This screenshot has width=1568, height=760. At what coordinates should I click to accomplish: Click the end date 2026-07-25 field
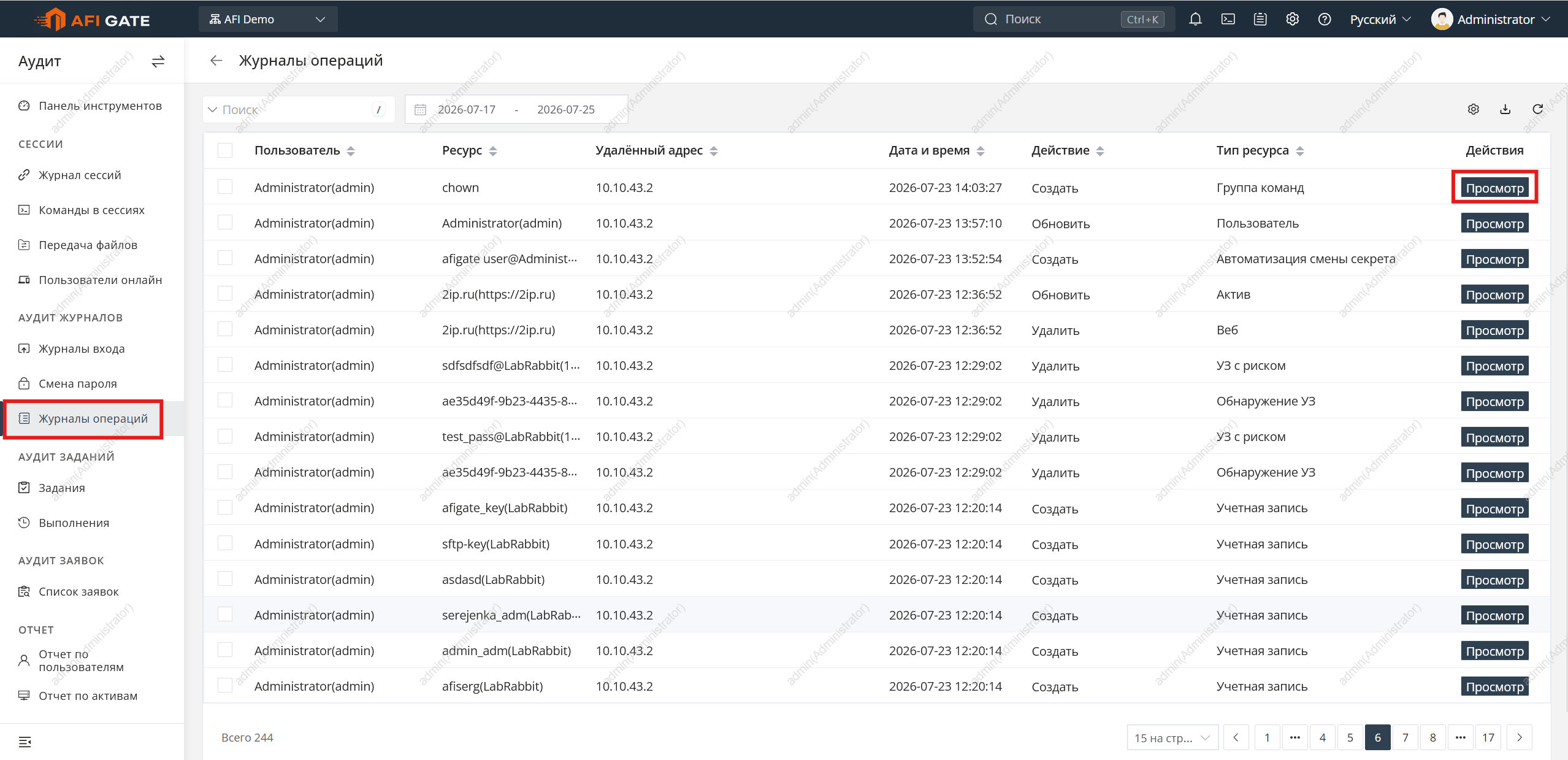[x=566, y=109]
